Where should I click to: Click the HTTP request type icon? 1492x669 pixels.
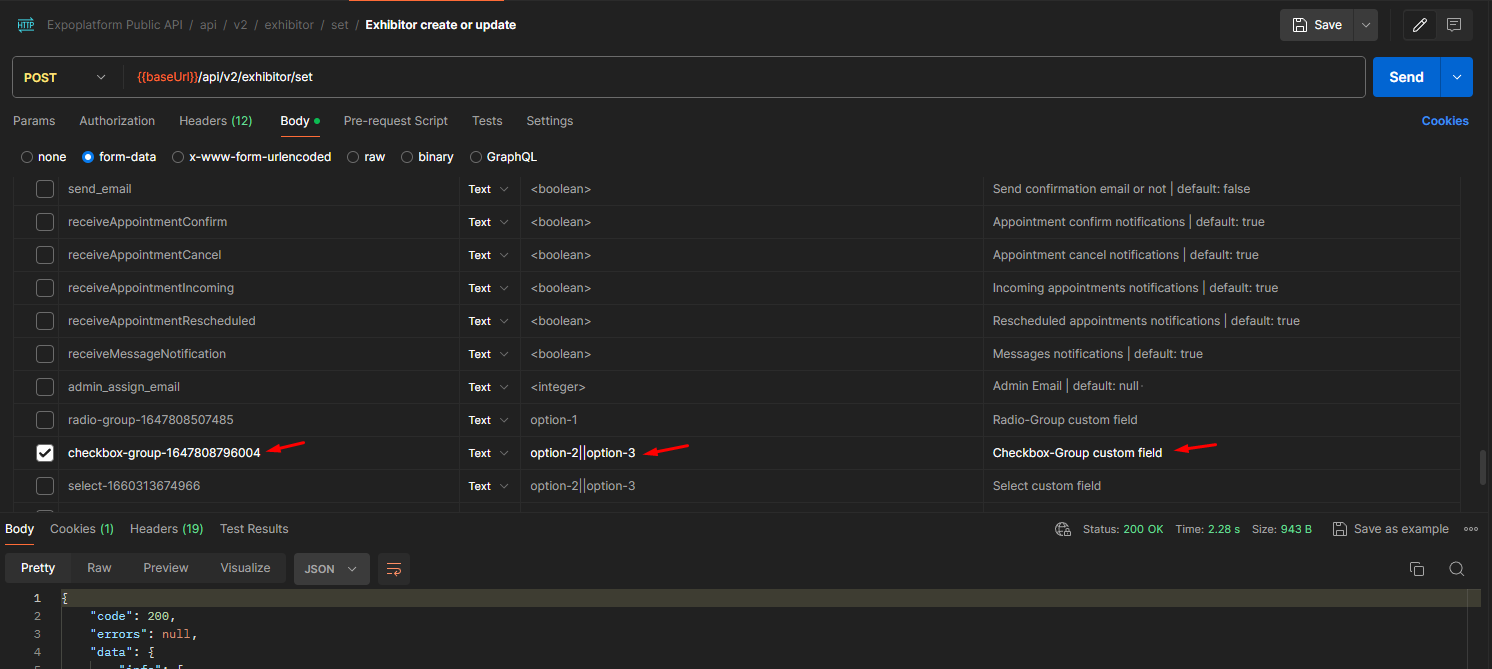[26, 25]
